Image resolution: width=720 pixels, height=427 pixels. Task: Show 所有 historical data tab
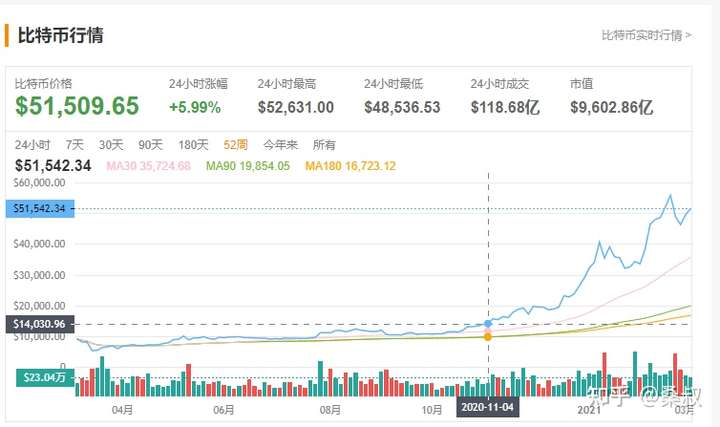click(x=324, y=145)
